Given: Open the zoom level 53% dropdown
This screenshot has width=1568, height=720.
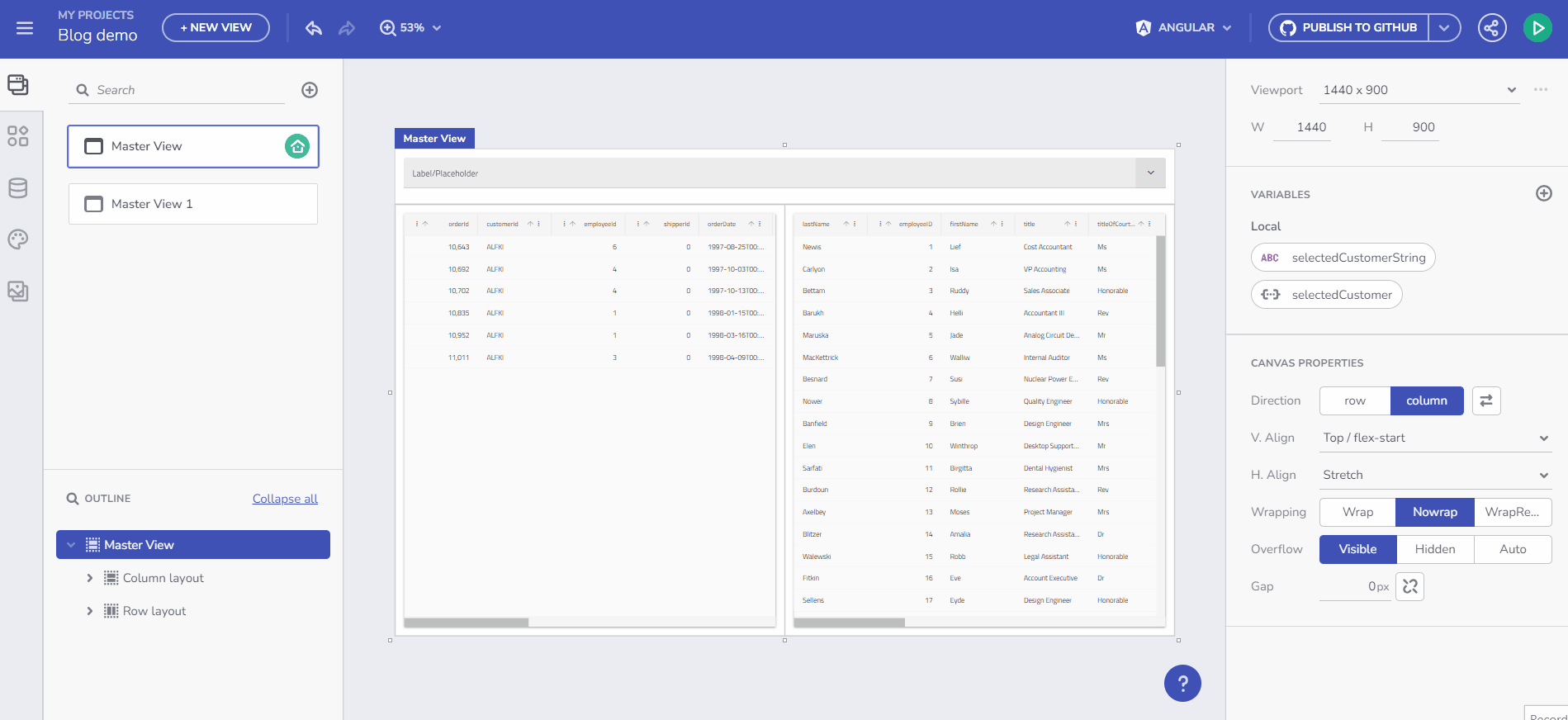Looking at the screenshot, I should (410, 28).
